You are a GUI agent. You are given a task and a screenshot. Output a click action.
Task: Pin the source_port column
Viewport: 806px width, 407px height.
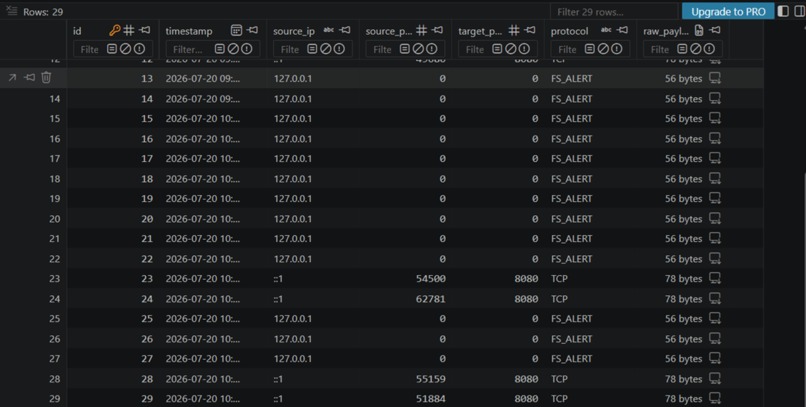point(437,30)
